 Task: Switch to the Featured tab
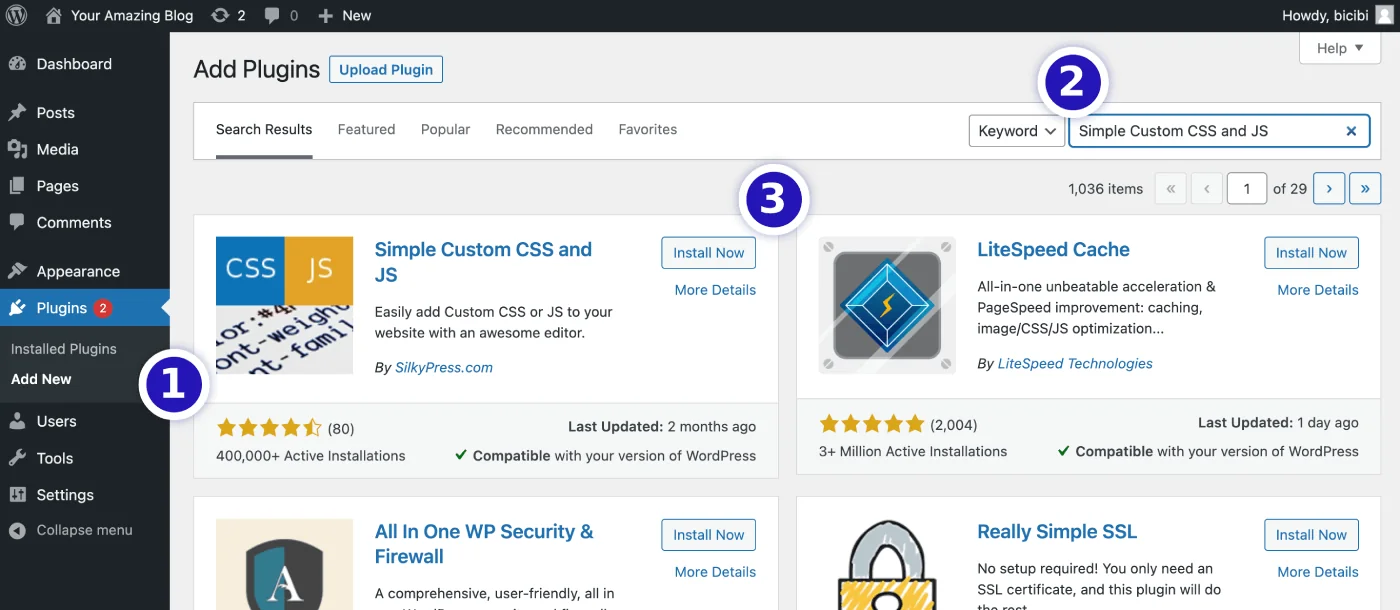(366, 129)
